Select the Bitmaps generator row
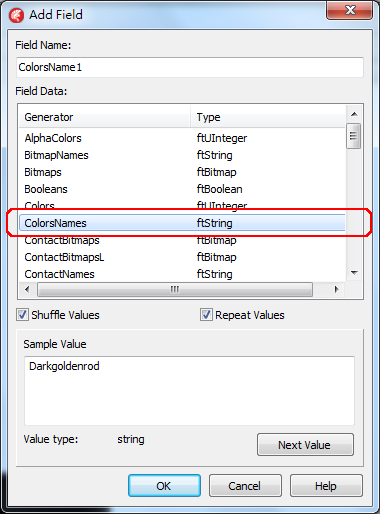This screenshot has height=514, width=382. (182, 172)
